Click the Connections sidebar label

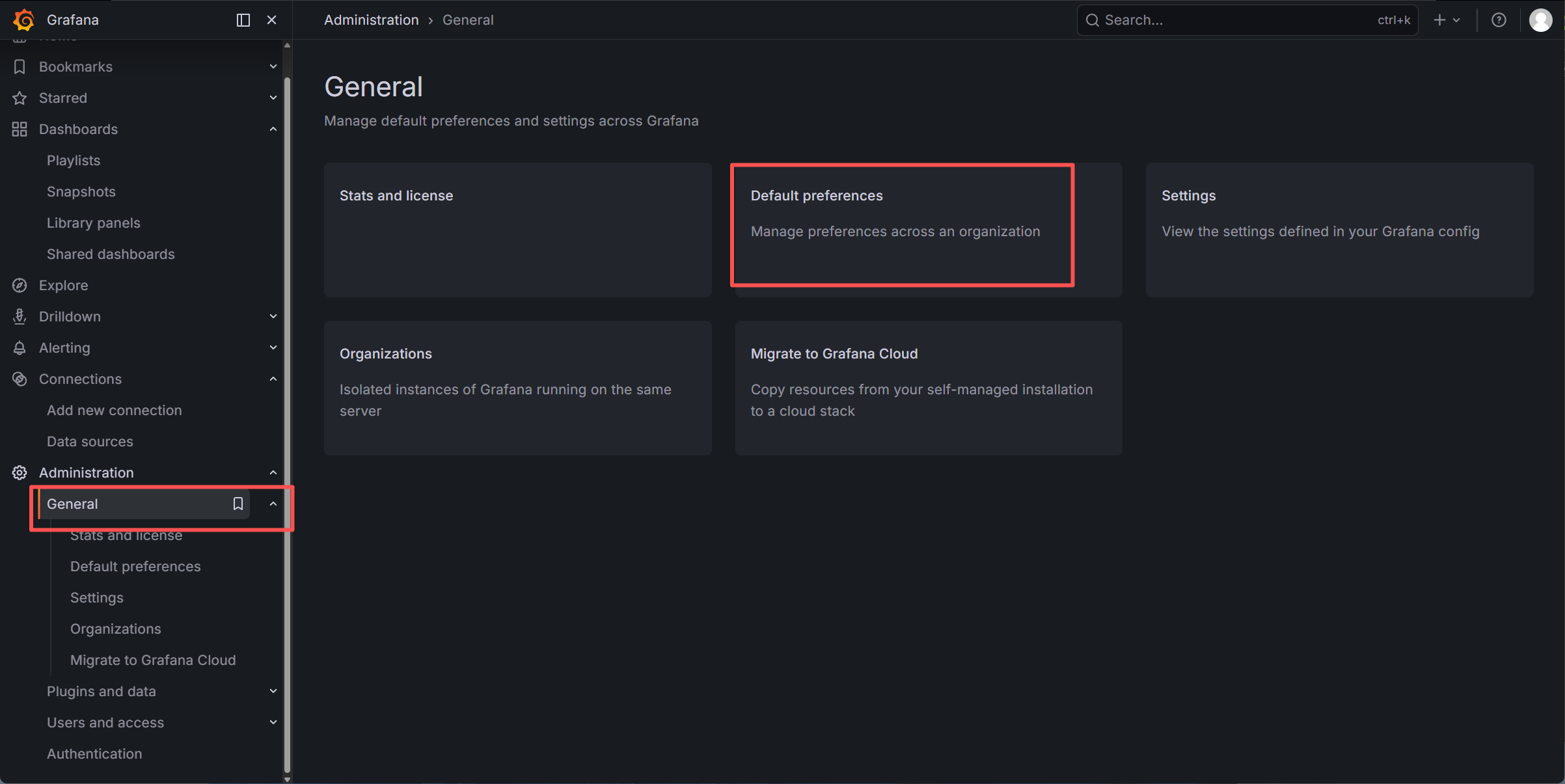[x=80, y=379]
